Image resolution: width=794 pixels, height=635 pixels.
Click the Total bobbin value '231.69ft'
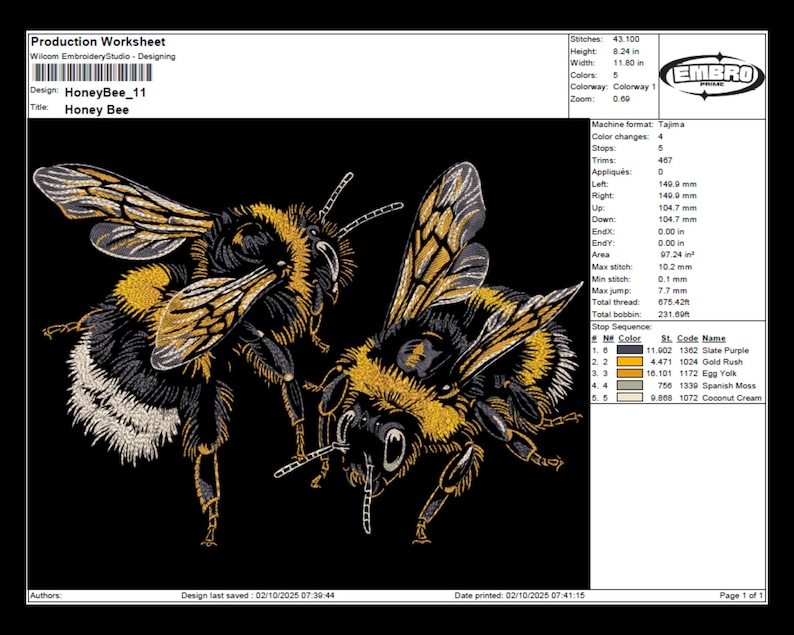[x=673, y=314]
